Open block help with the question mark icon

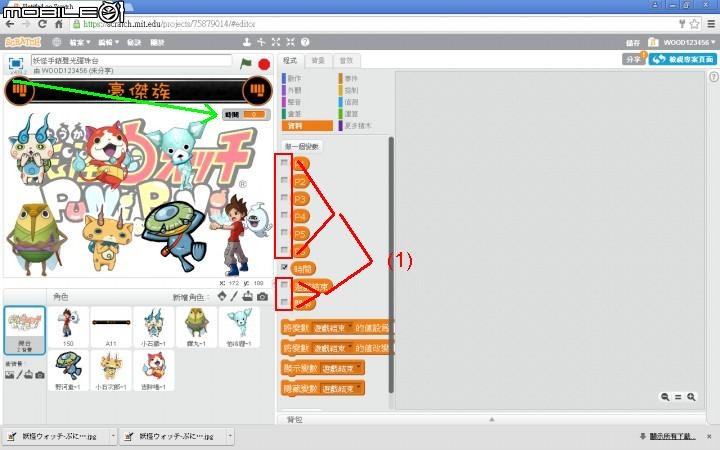point(305,42)
